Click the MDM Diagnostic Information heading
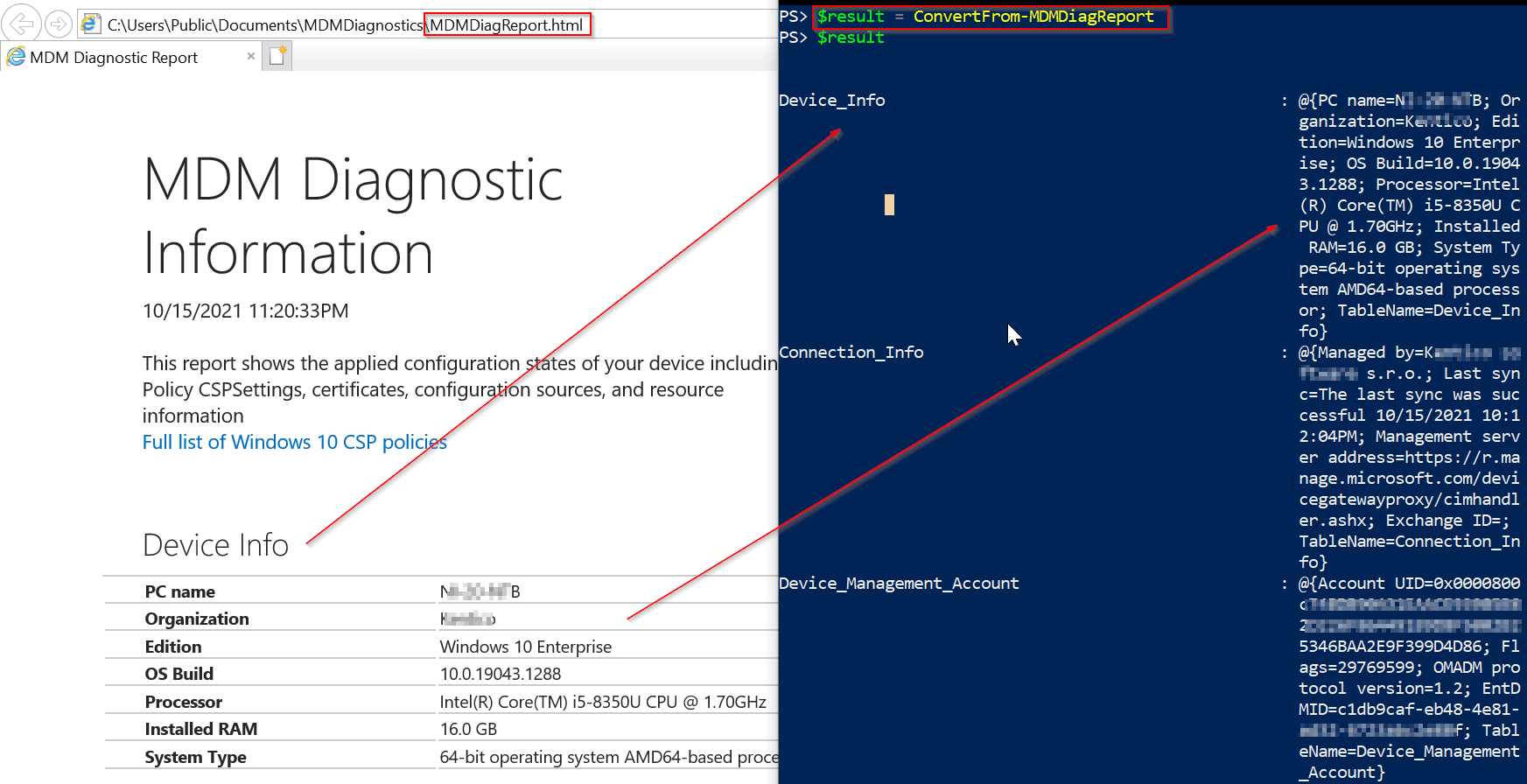Screen dimensions: 1527x784 click(x=353, y=215)
